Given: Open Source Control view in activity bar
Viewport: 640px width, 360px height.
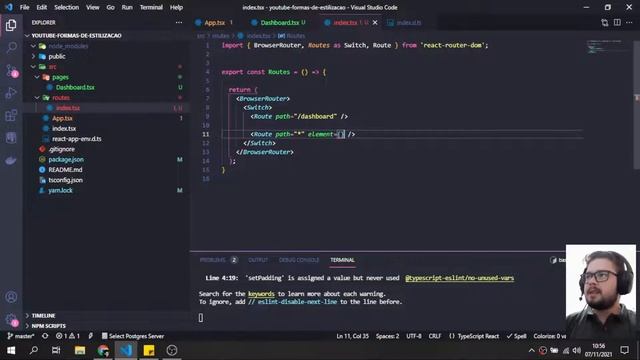Looking at the screenshot, I should point(11,71).
